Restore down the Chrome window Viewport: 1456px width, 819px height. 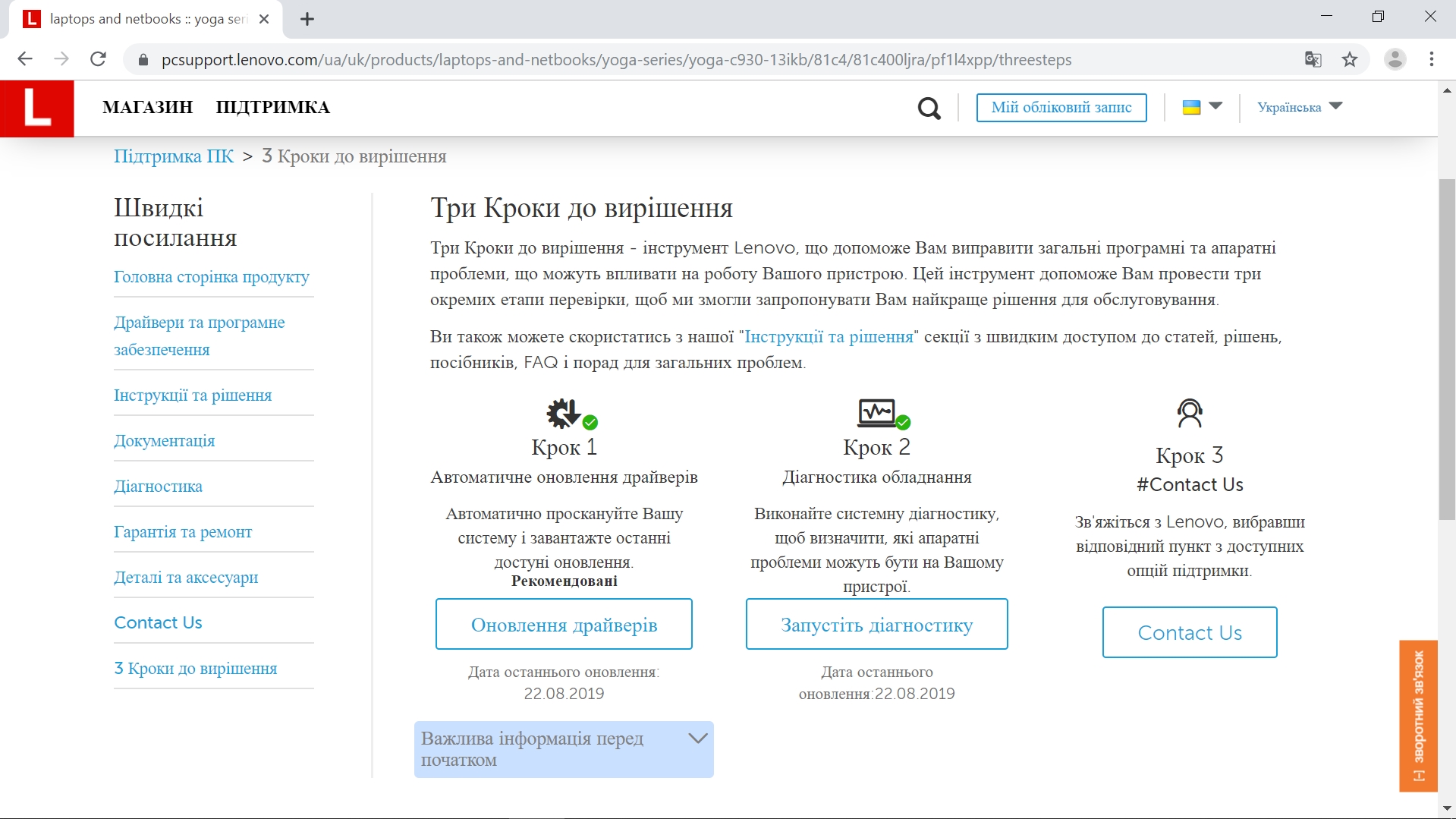[1378, 16]
